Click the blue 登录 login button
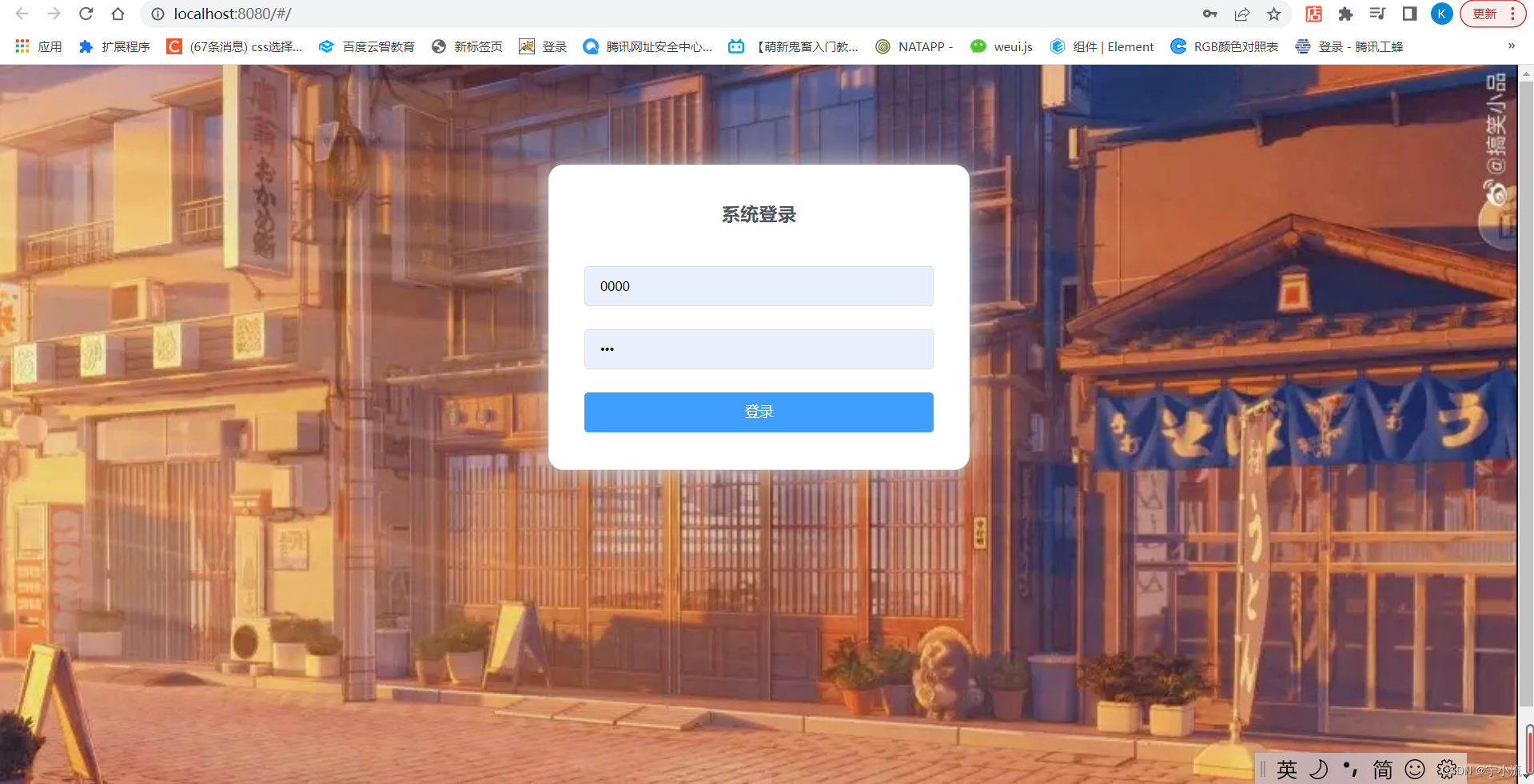The width and height of the screenshot is (1534, 784). pyautogui.click(x=759, y=412)
